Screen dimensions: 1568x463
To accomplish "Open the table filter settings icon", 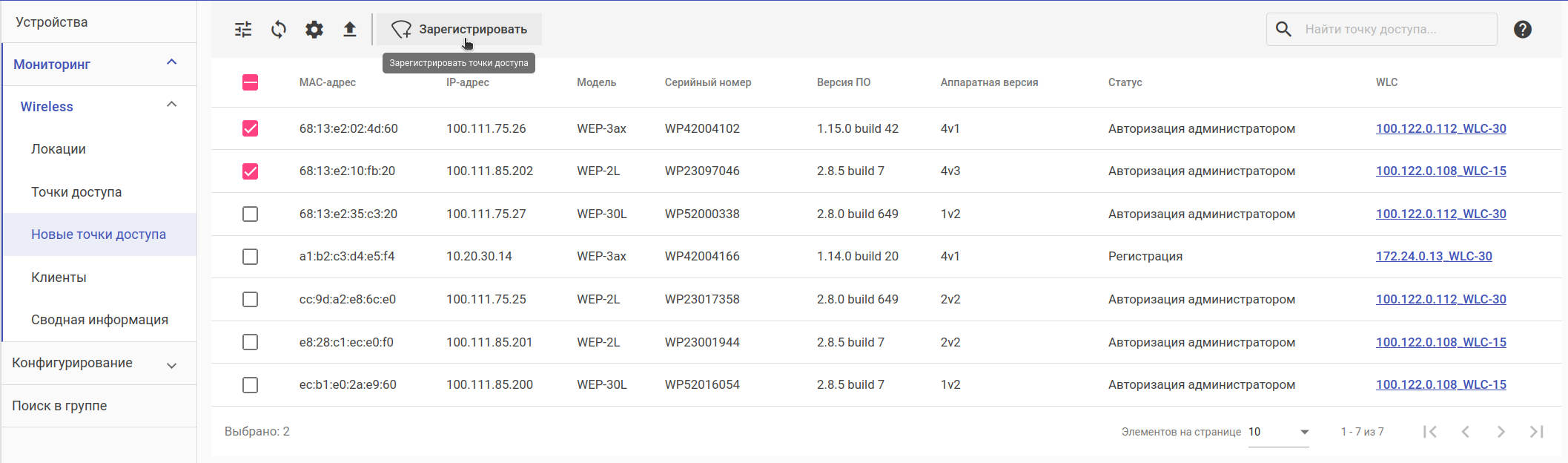I will (243, 30).
